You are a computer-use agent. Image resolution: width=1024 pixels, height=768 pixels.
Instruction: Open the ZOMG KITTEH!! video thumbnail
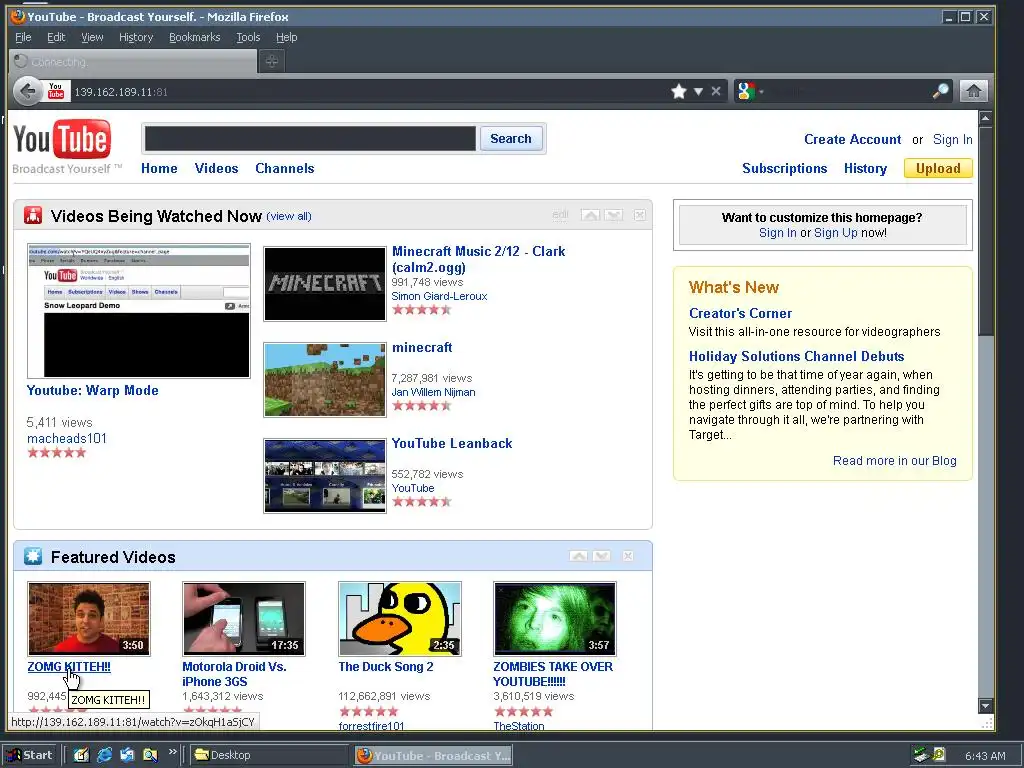pos(89,618)
